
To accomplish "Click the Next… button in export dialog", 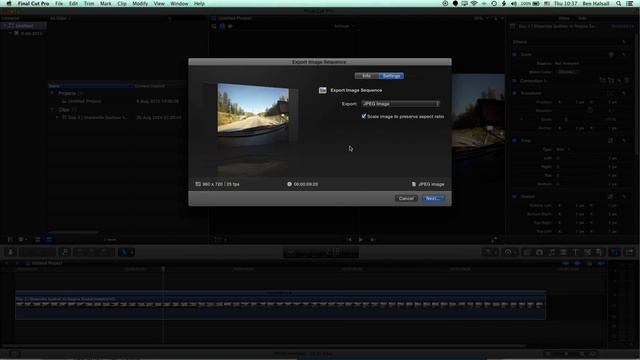I will 433,198.
